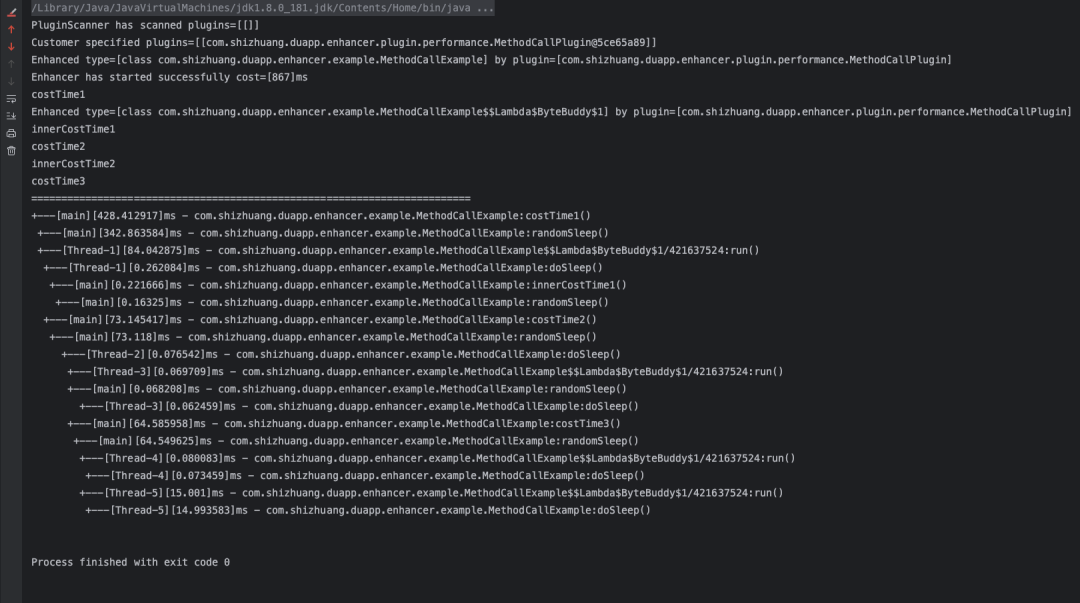Click the red down arrow icon
The image size is (1080, 603).
click(11, 47)
